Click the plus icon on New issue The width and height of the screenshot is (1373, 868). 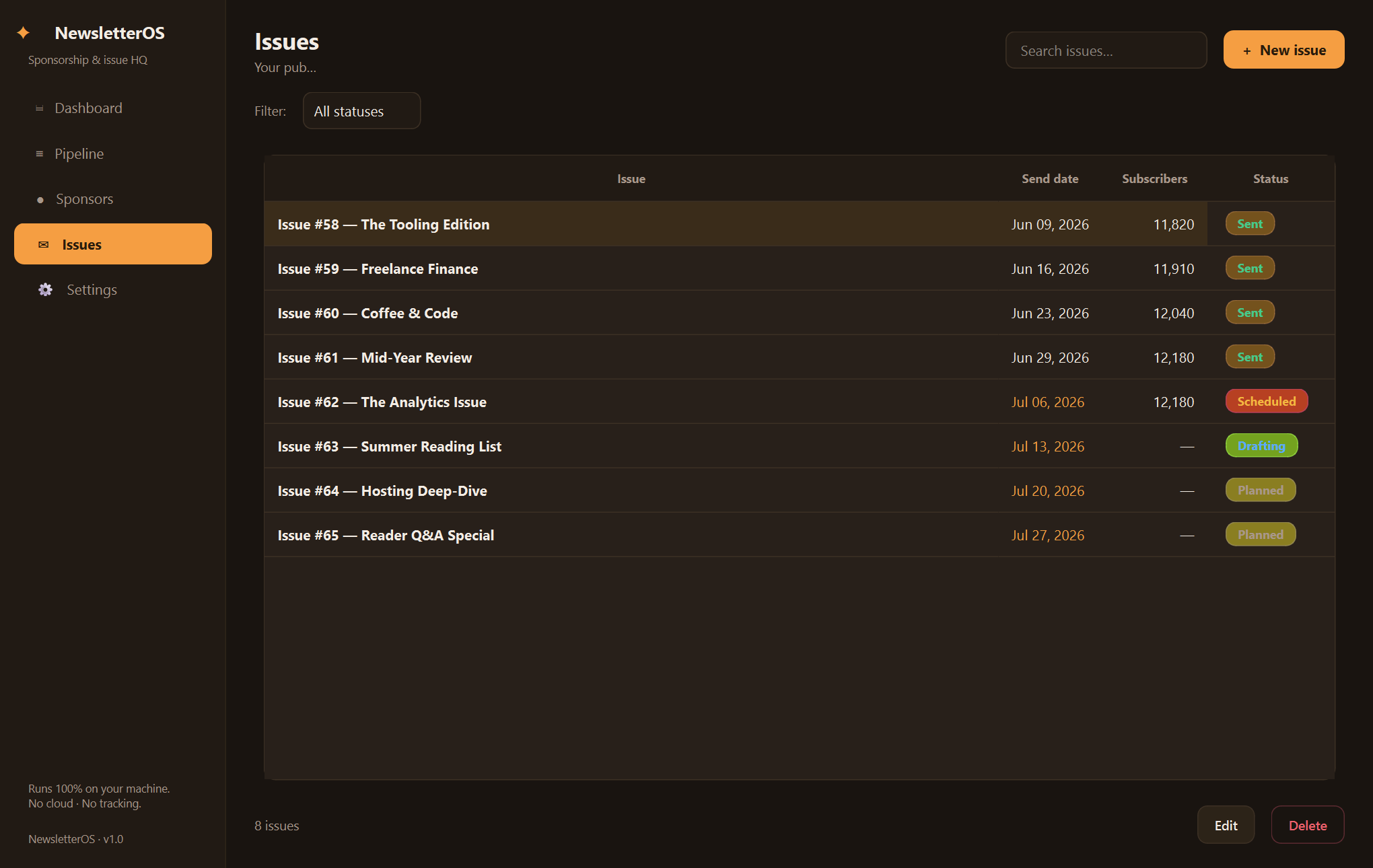click(x=1247, y=51)
